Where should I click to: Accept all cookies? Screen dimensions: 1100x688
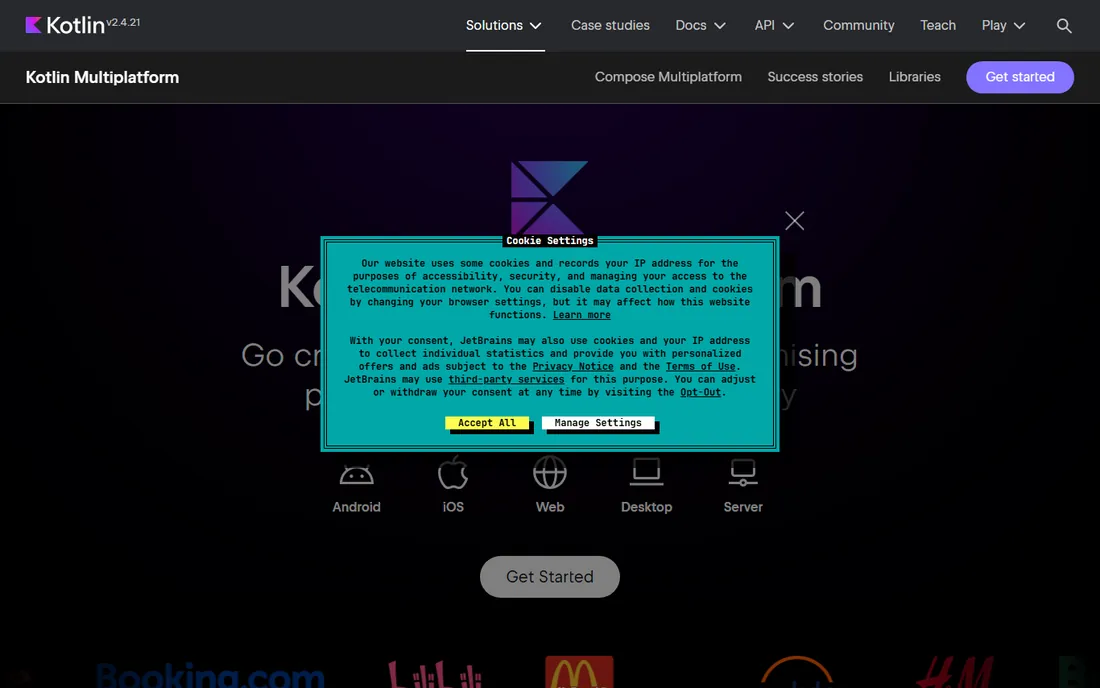487,423
